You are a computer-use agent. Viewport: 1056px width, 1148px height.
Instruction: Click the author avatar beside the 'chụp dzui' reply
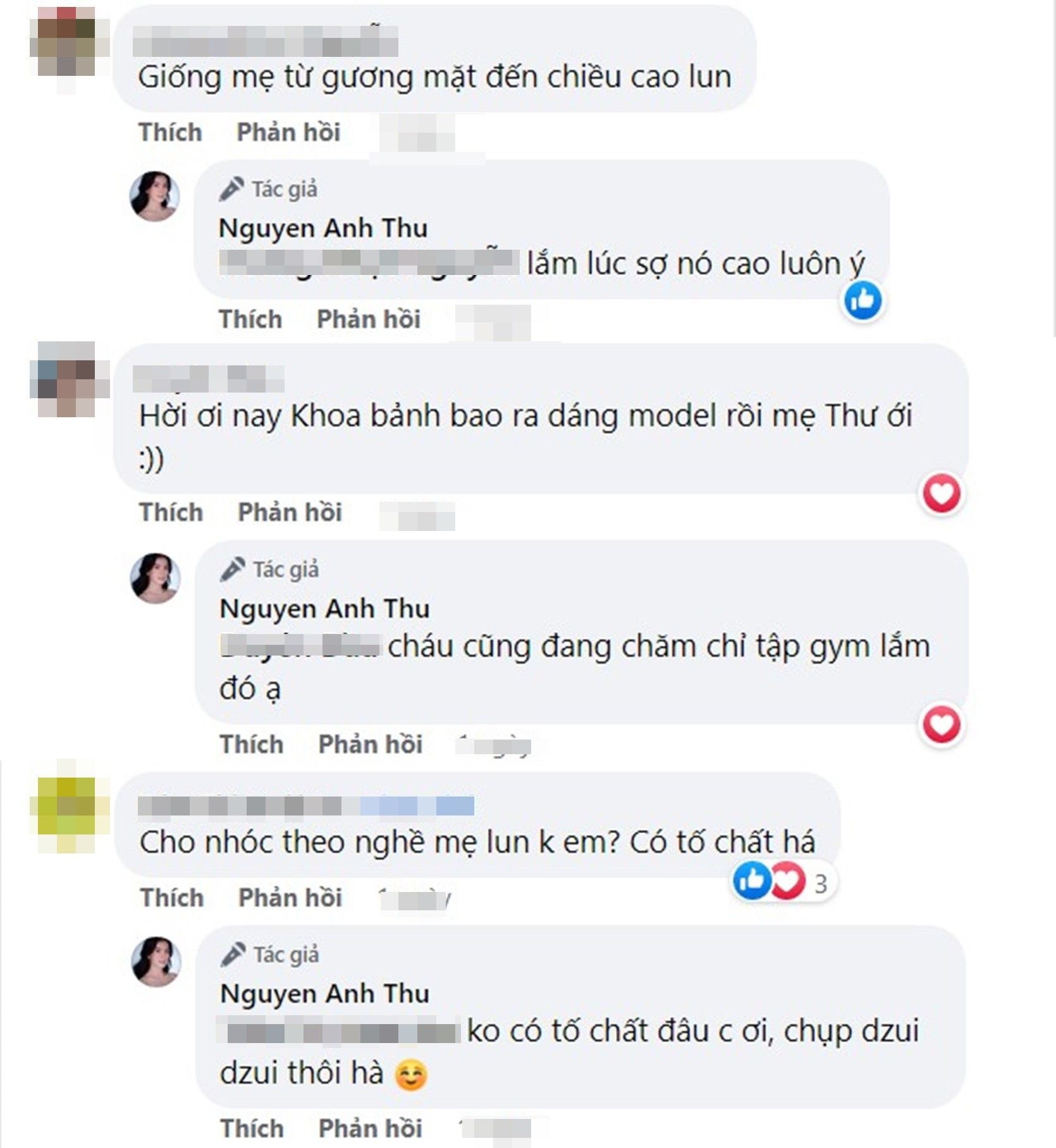coord(156,962)
